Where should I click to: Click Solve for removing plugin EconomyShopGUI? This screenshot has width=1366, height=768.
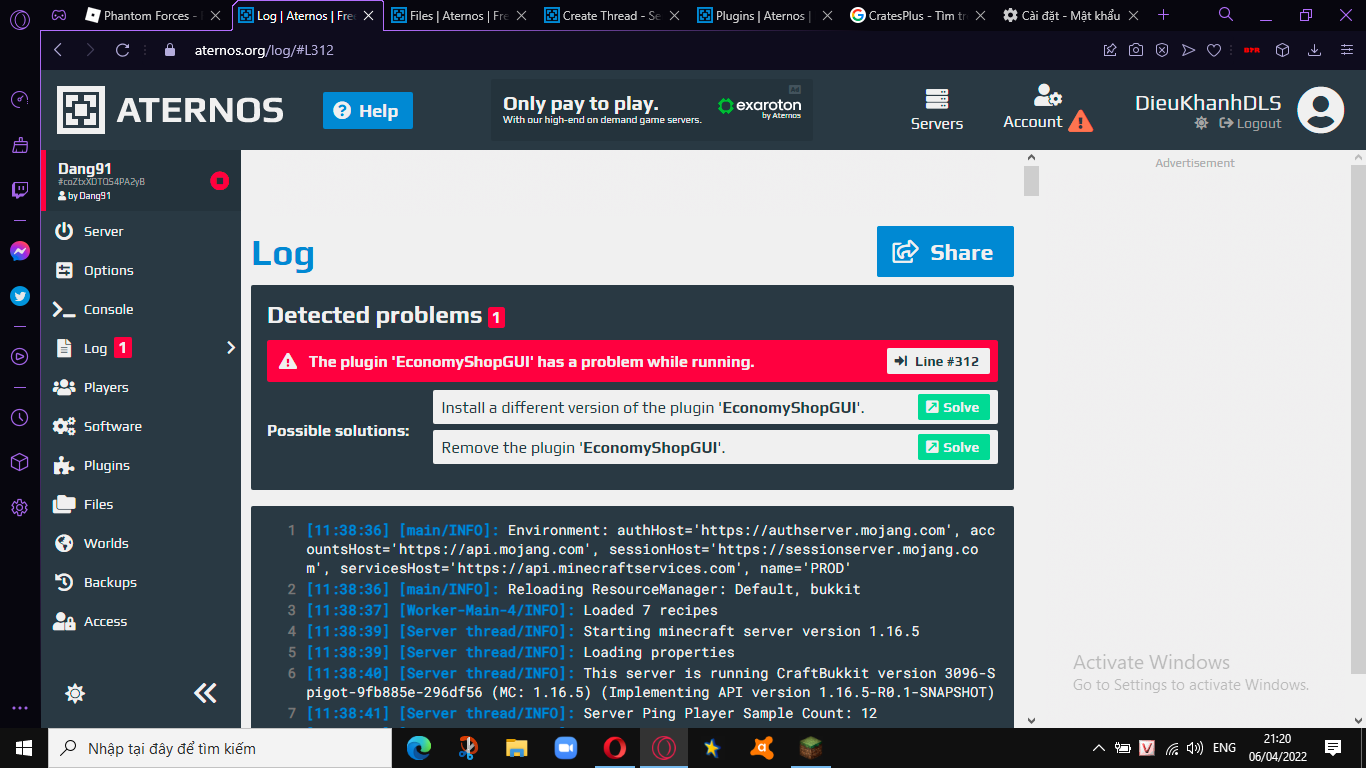tap(954, 447)
